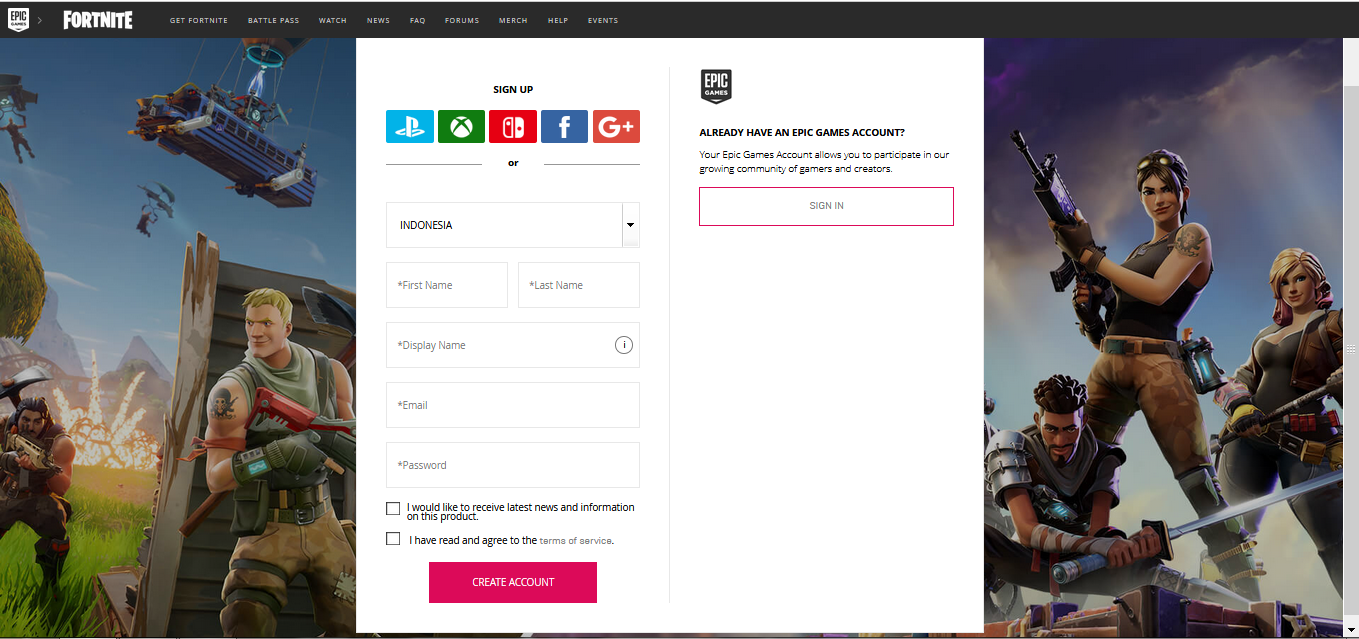1359x639 pixels.
Task: Sign up with Xbox icon
Action: coord(461,127)
